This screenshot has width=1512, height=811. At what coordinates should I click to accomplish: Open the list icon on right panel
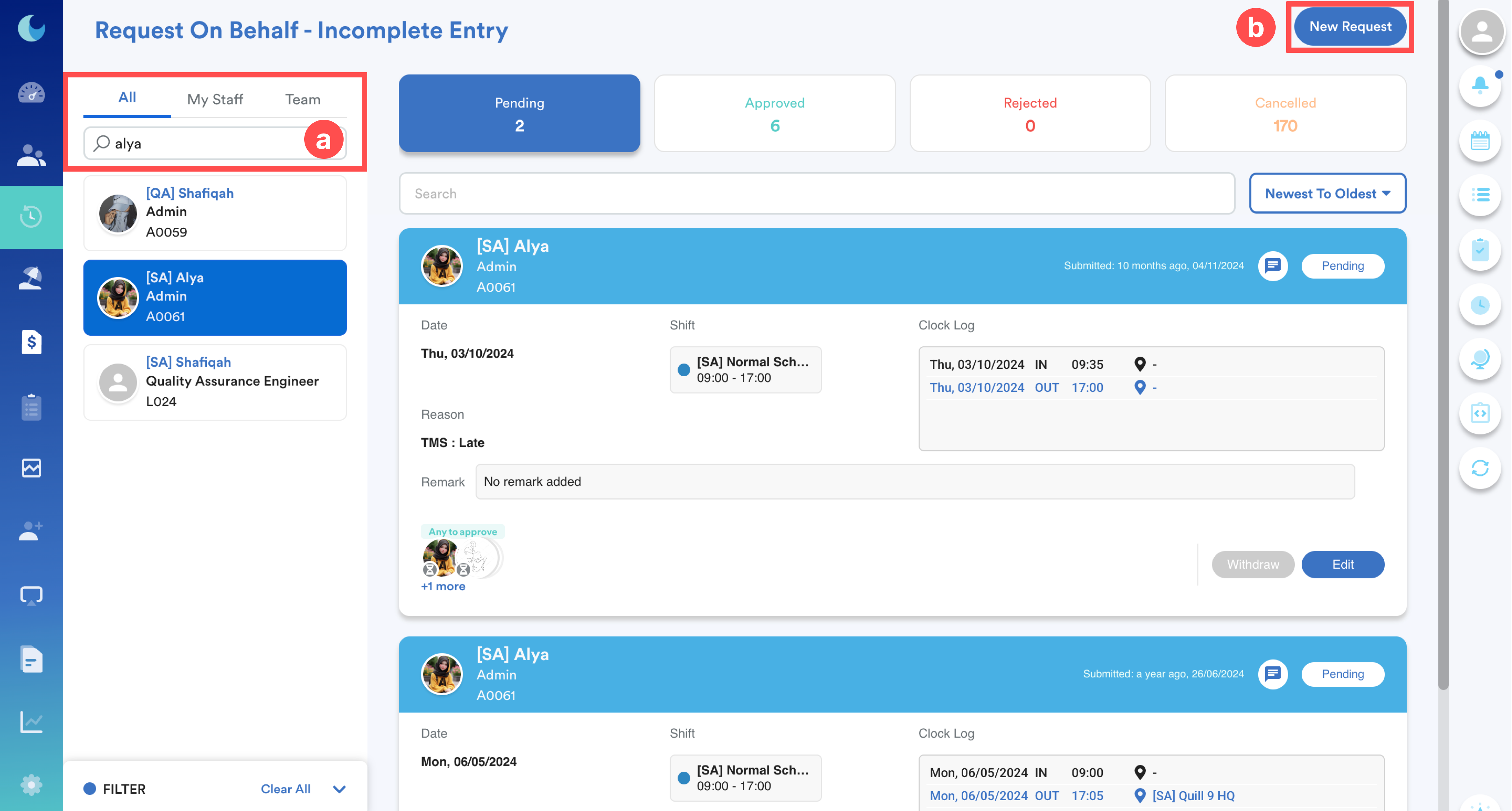[1480, 195]
